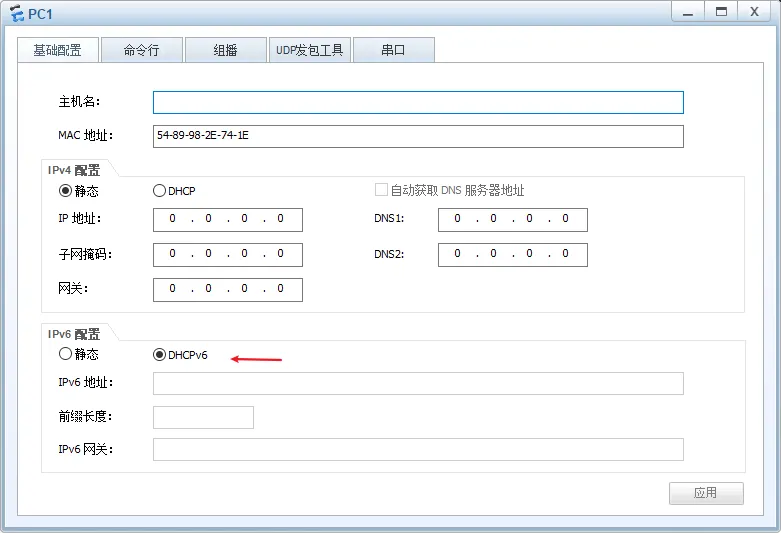Screen dimensions: 781x533
Task: Open the 命令行 tab
Action: 142,50
